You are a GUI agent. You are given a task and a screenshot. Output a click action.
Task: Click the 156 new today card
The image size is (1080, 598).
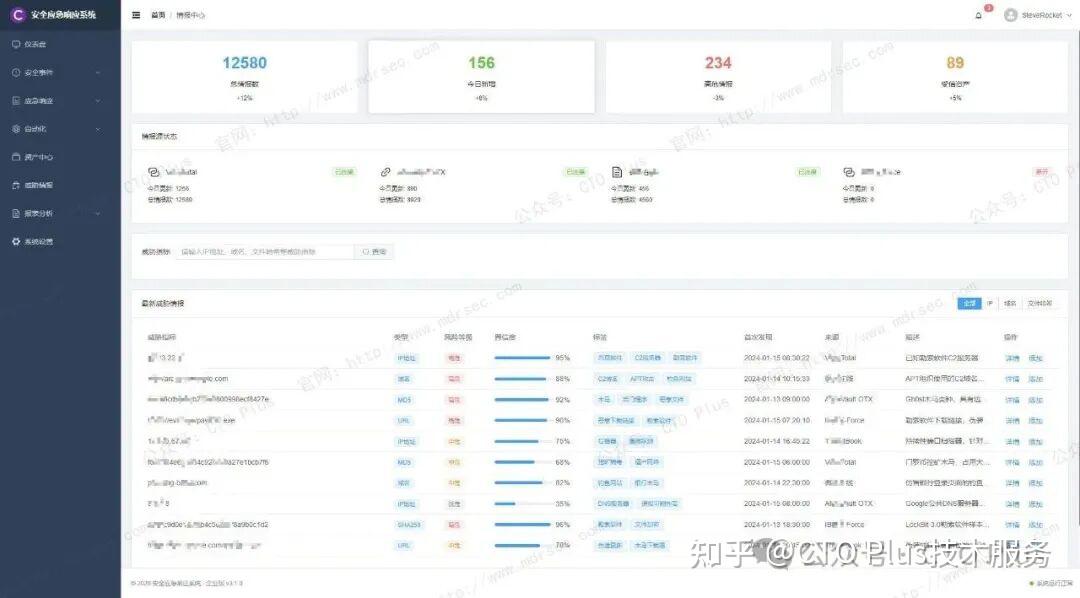481,76
